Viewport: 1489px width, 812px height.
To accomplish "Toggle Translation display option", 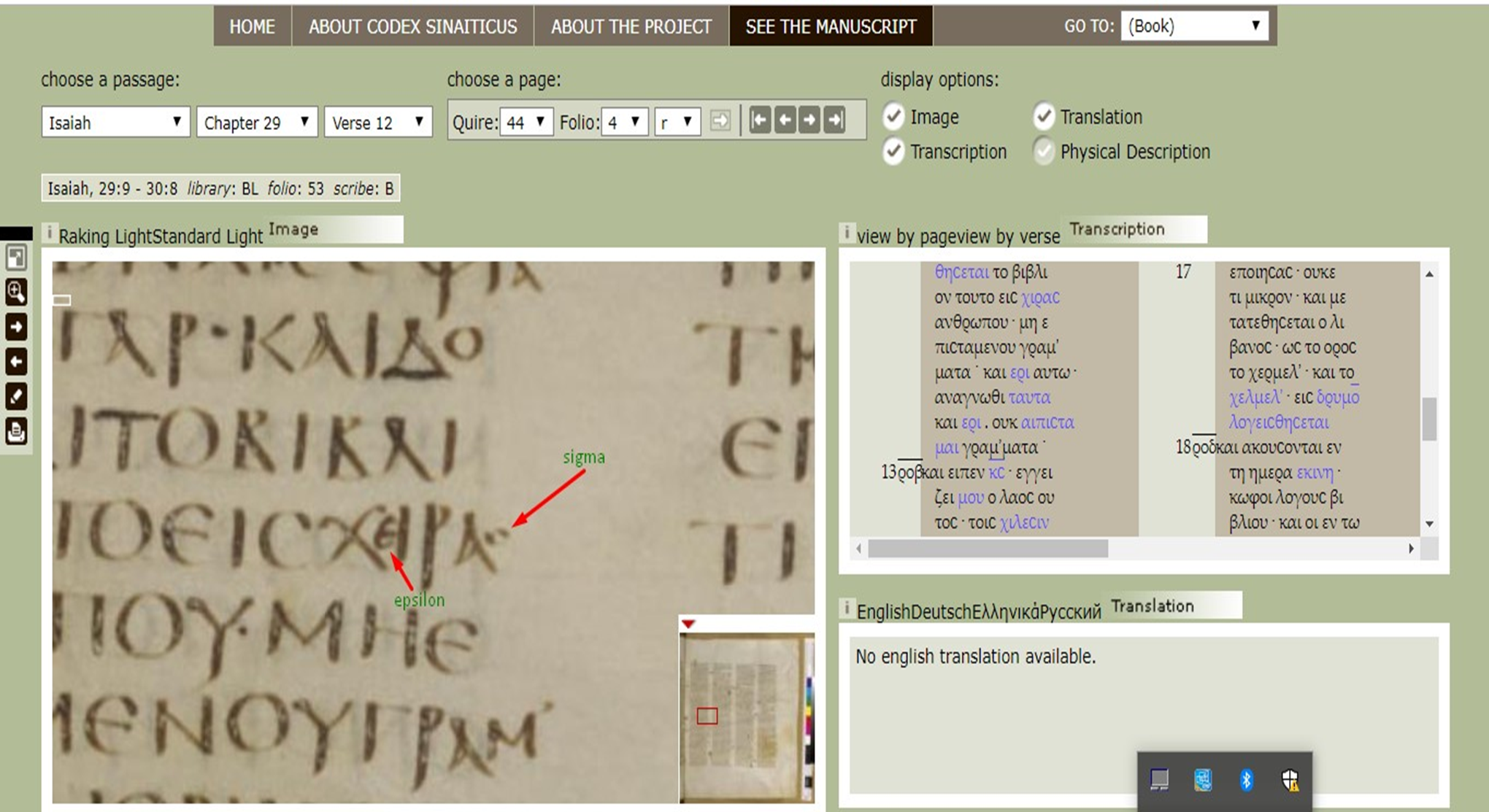I will (1044, 117).
